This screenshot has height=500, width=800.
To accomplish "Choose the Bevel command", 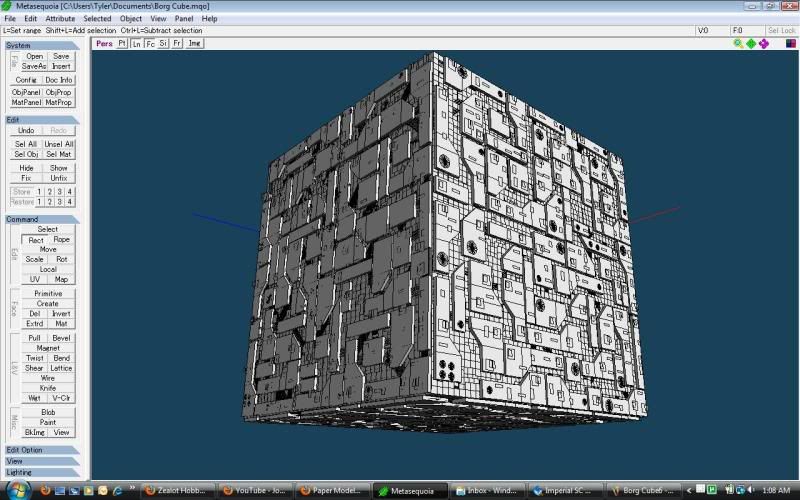I will [62, 338].
